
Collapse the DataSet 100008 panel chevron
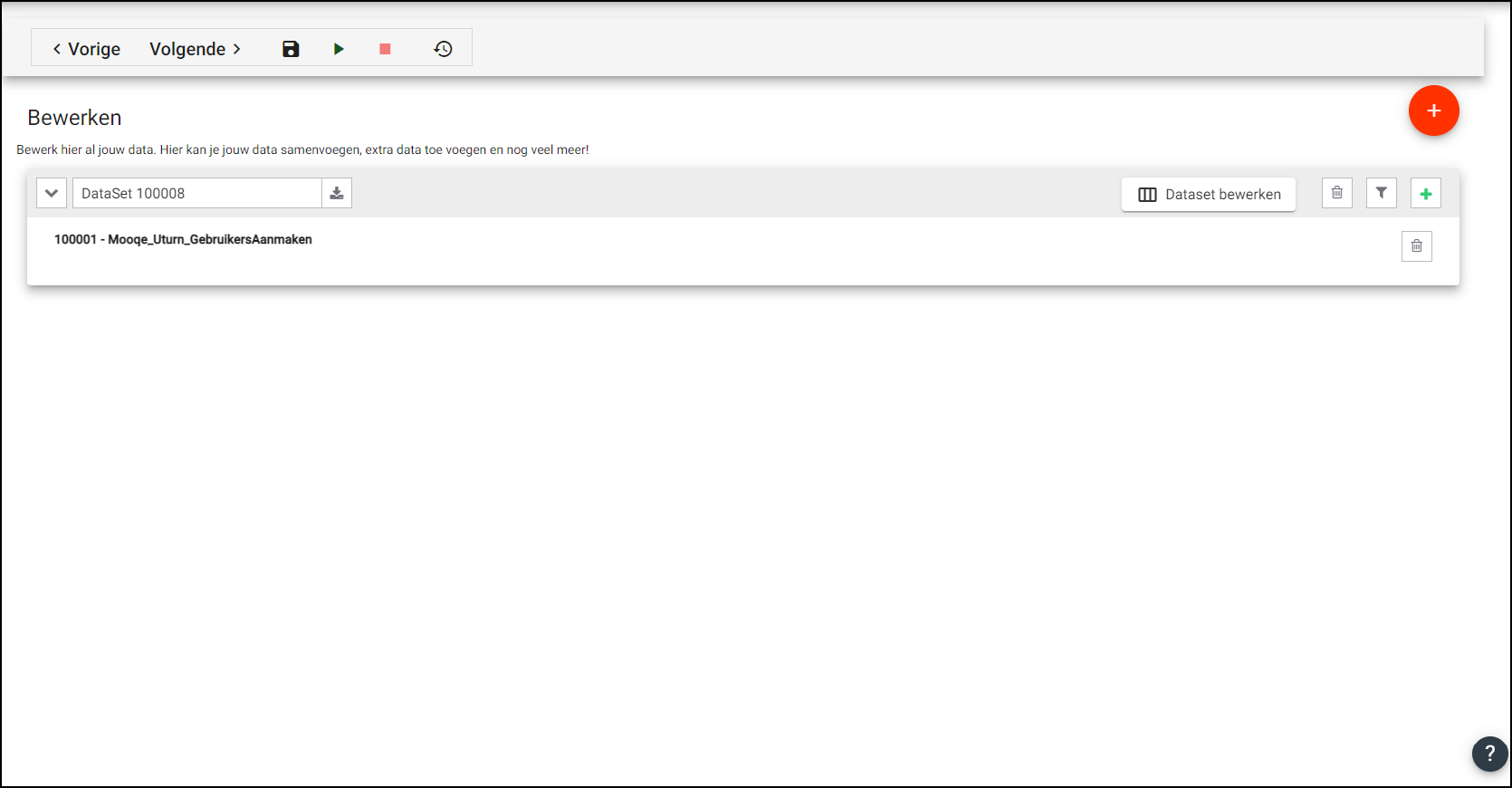tap(52, 193)
